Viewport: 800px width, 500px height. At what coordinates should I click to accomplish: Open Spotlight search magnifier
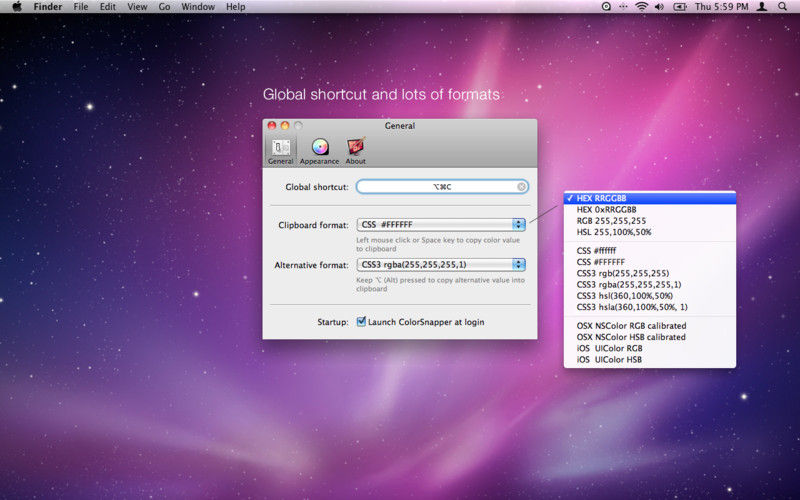782,7
